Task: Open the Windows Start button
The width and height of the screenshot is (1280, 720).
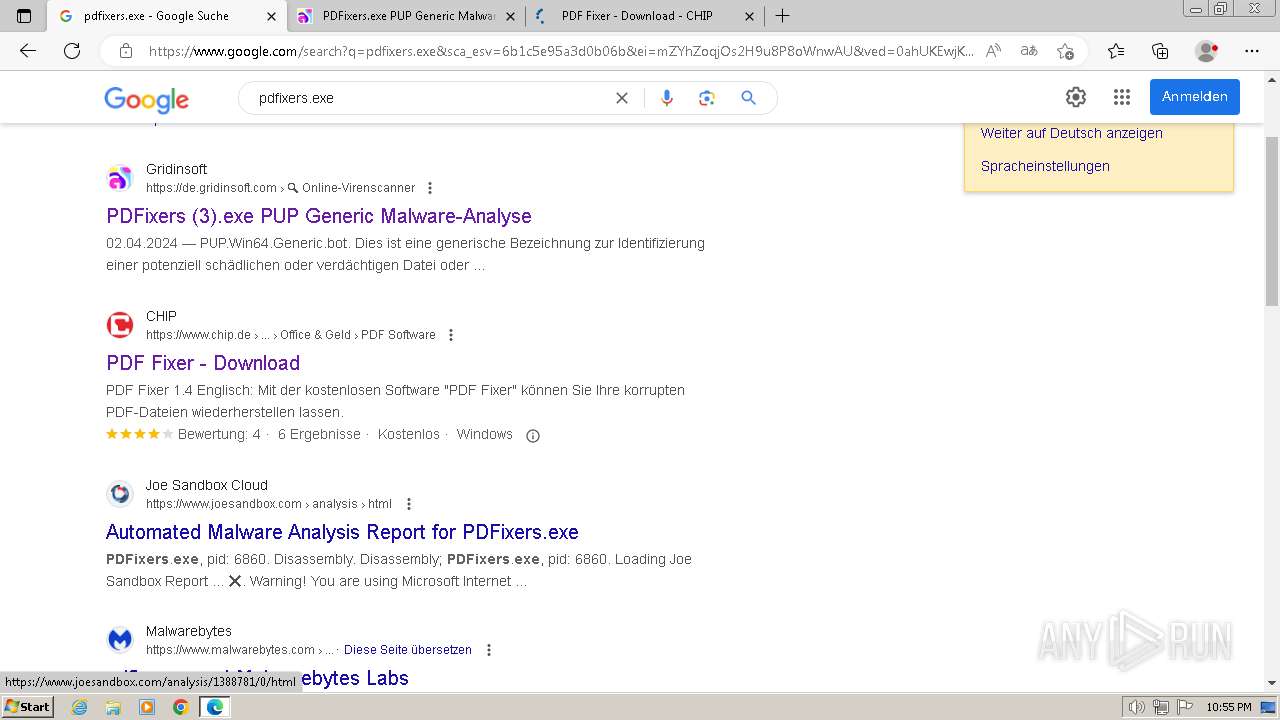Action: pos(27,707)
